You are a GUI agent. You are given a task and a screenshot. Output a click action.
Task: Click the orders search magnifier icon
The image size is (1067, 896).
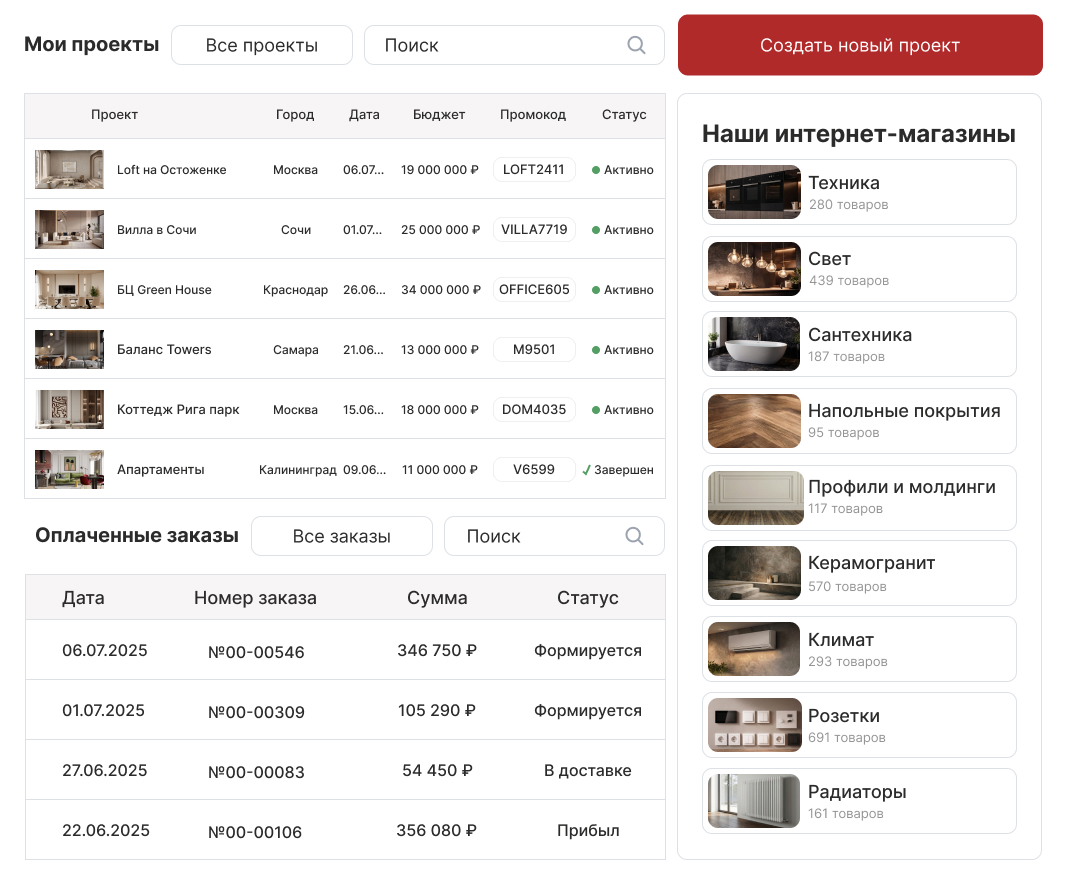(x=634, y=536)
